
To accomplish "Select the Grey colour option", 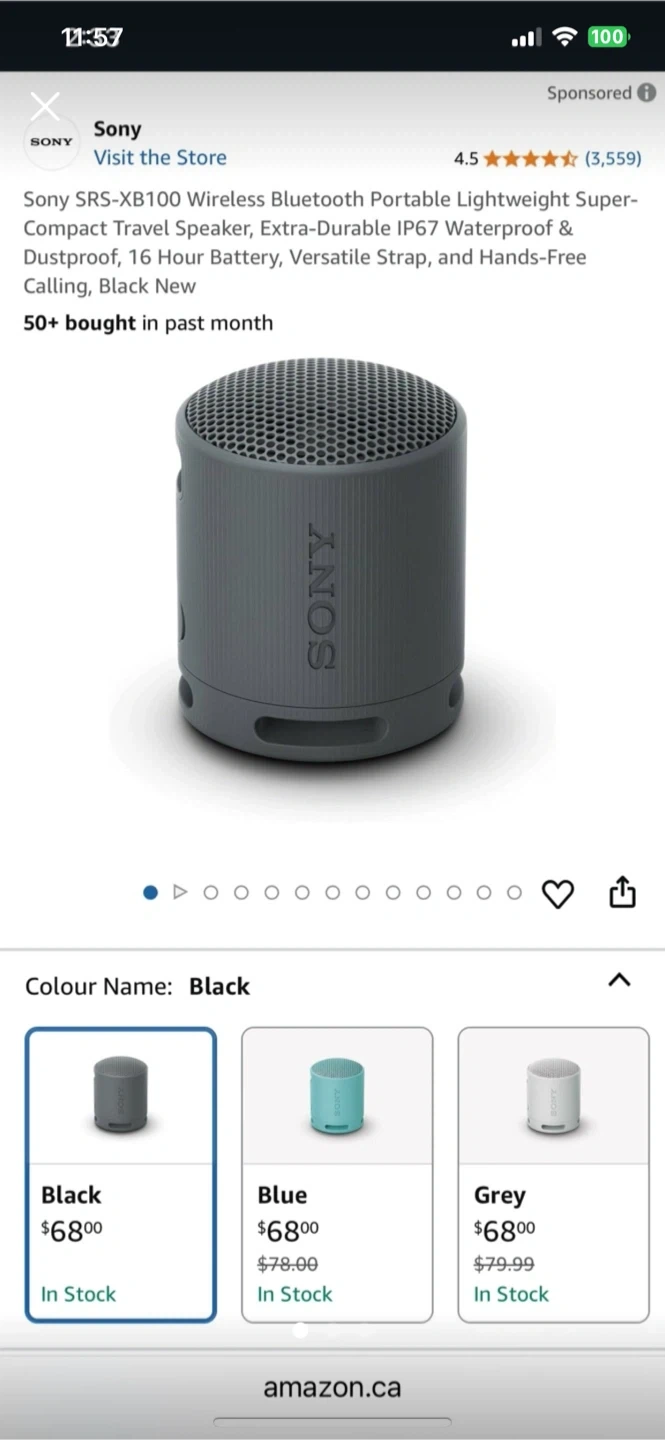I will pyautogui.click(x=553, y=1175).
